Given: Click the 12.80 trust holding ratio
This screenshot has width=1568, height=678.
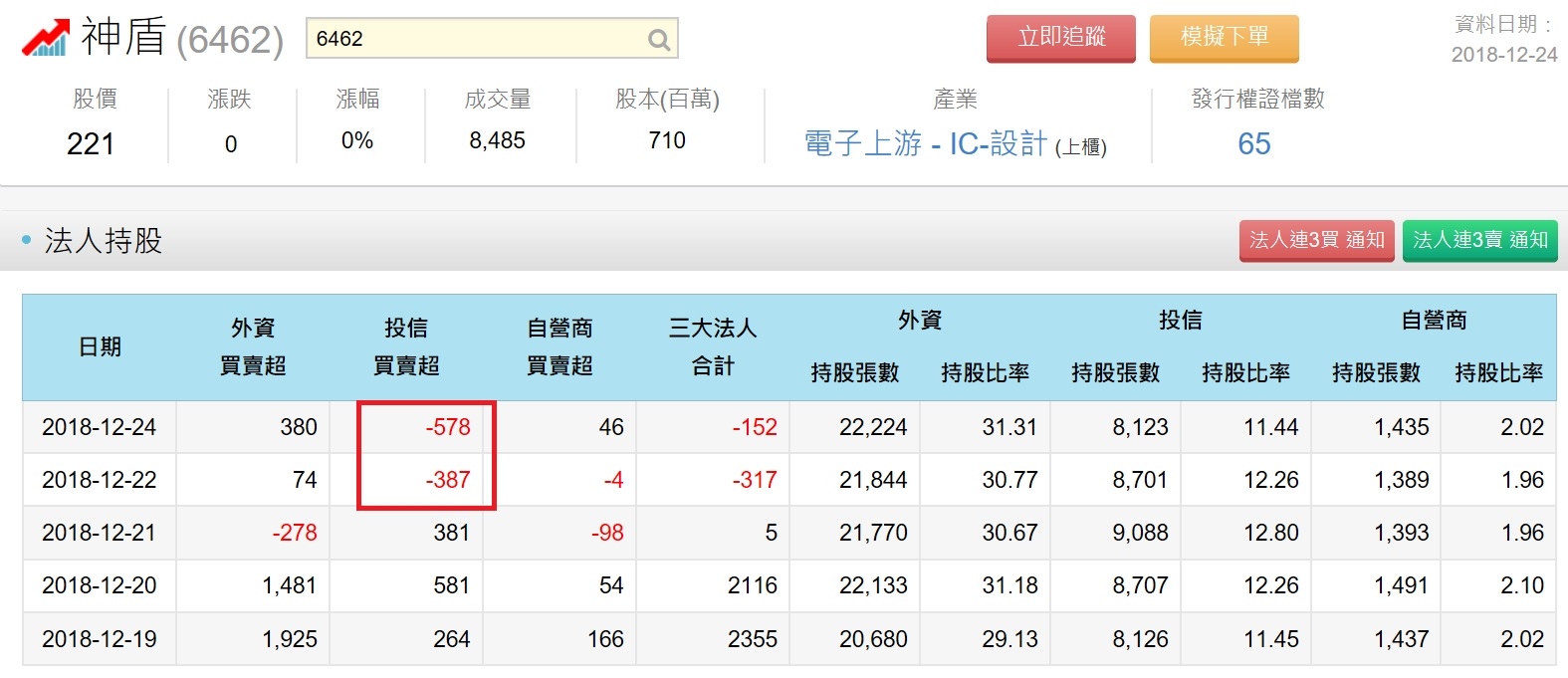Looking at the screenshot, I should pyautogui.click(x=1271, y=533).
